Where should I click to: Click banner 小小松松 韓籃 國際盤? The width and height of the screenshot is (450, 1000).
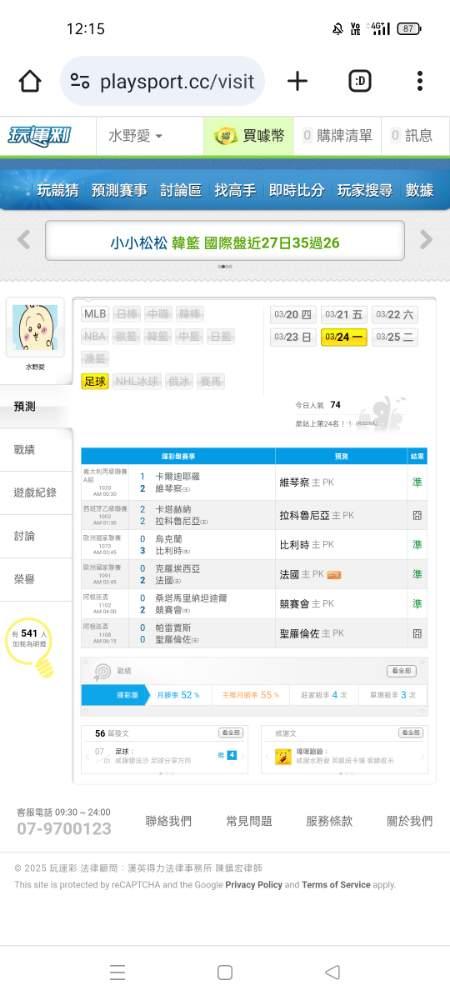tap(224, 241)
